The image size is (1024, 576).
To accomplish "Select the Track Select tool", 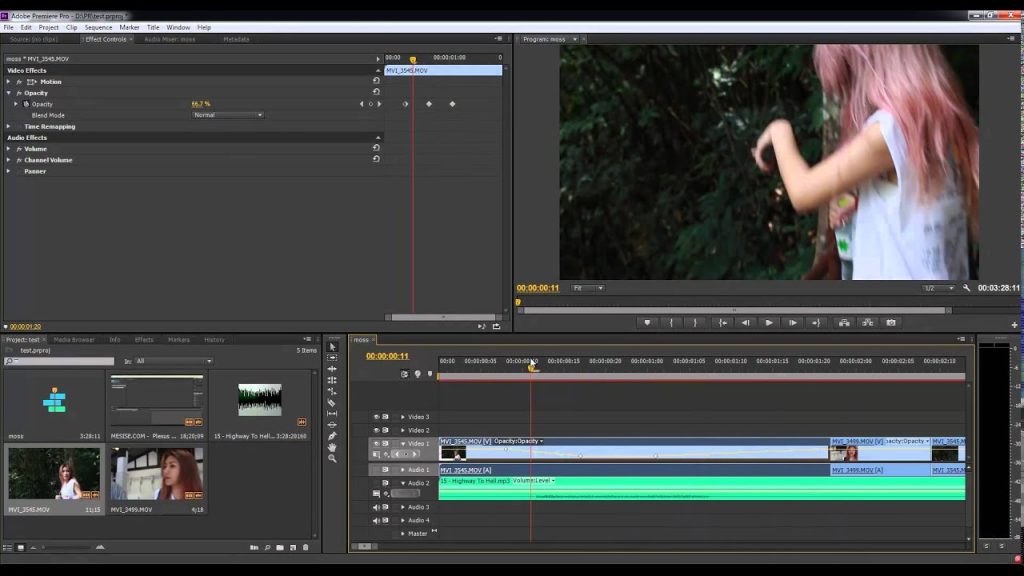I will click(x=332, y=358).
